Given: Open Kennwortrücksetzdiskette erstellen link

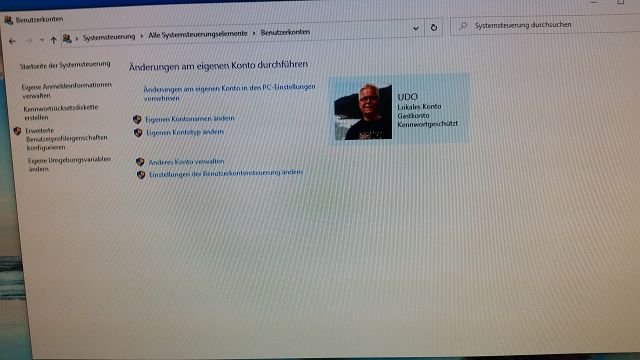Looking at the screenshot, I should (60, 112).
